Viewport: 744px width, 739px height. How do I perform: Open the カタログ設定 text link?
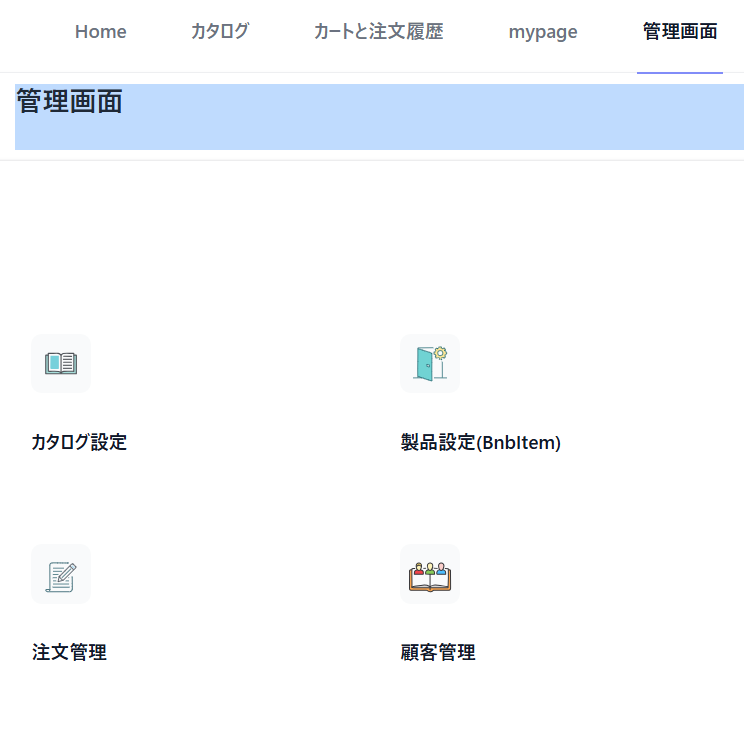(x=79, y=442)
